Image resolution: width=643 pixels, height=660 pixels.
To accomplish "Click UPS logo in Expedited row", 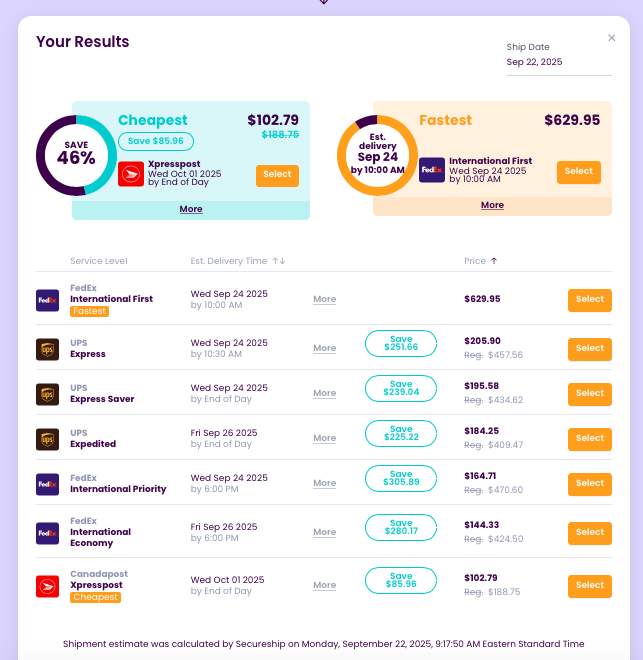I will click(47, 439).
